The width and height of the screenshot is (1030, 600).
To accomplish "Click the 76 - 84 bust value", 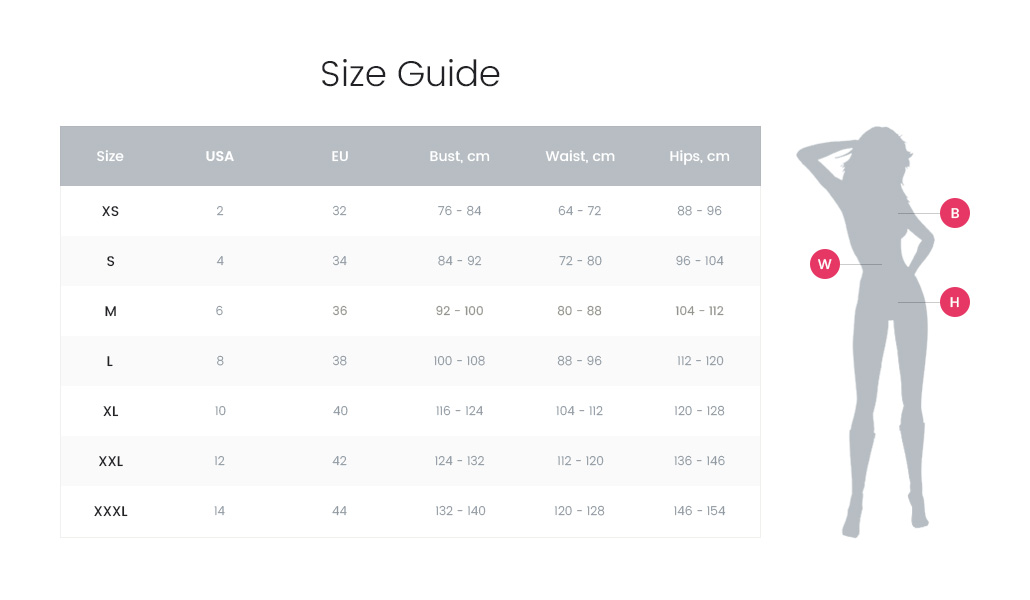I will tap(460, 211).
